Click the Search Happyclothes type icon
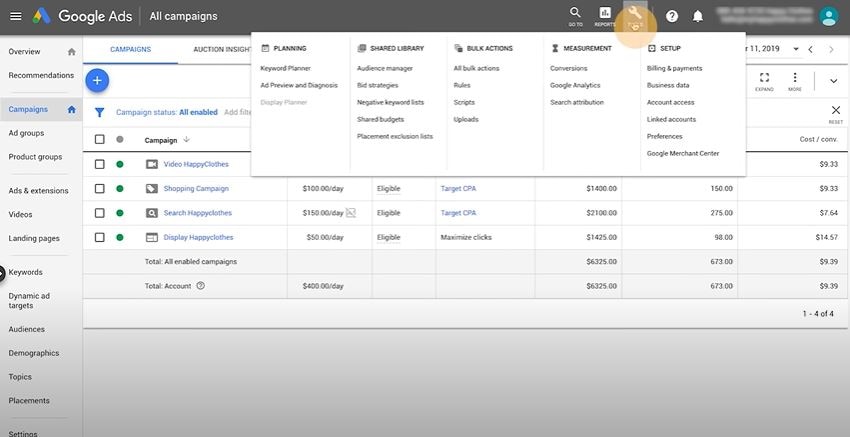This screenshot has height=437, width=850. [152, 213]
